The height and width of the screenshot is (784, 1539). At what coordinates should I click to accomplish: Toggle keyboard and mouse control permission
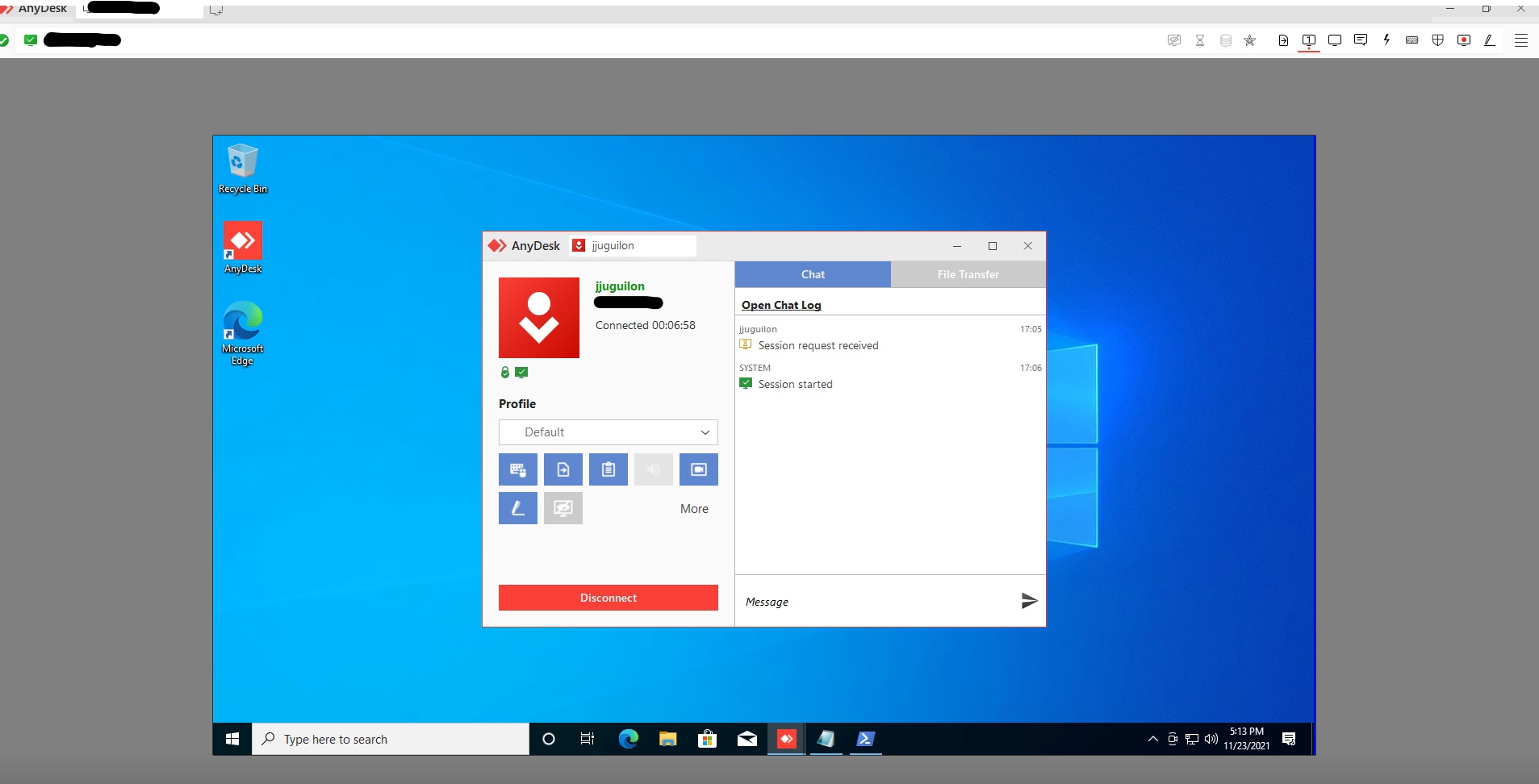(x=518, y=469)
